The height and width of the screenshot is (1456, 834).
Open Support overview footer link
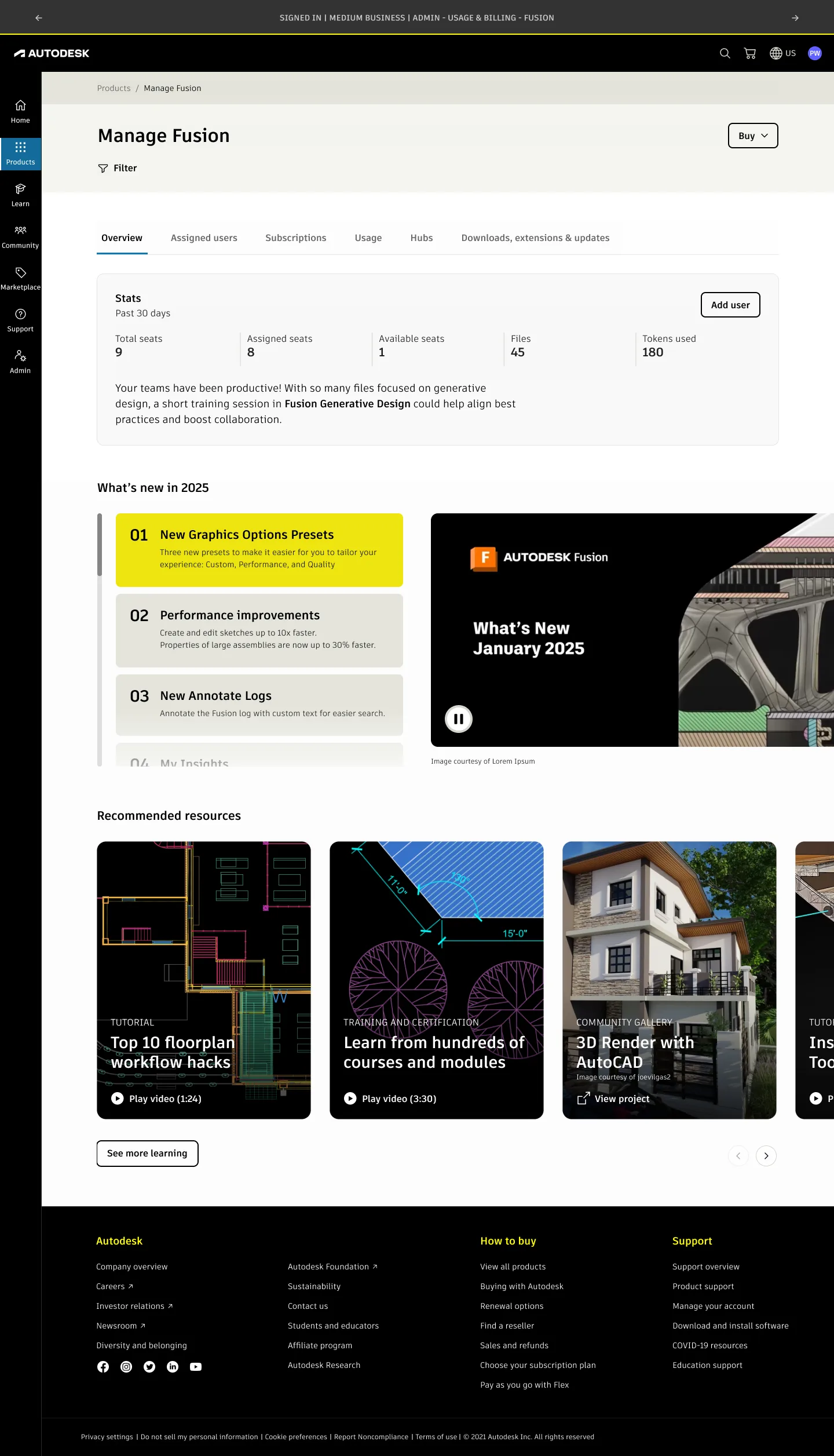[x=706, y=1267]
